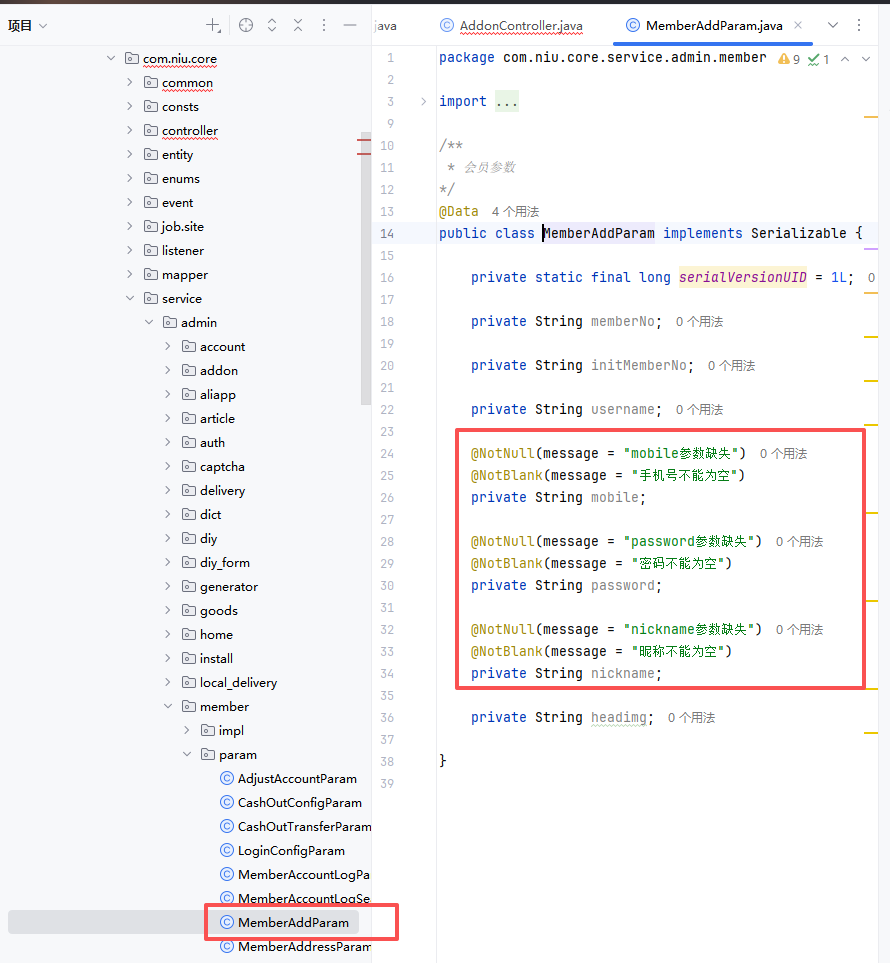
Task: Click the locate opened file crosshair icon
Action: coord(246,25)
